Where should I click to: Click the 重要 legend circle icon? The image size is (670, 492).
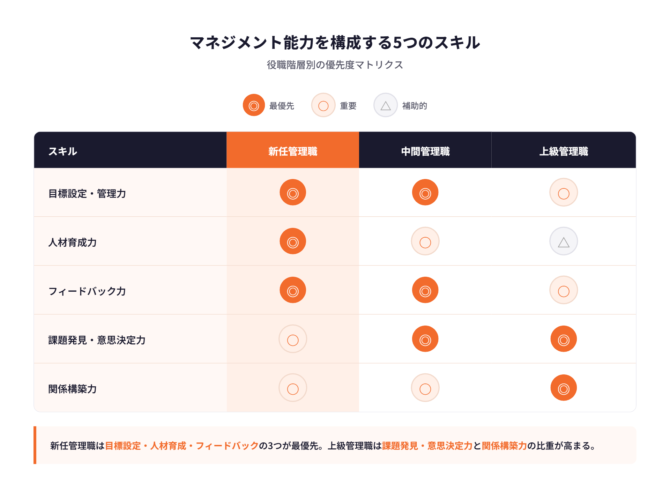[x=323, y=105]
